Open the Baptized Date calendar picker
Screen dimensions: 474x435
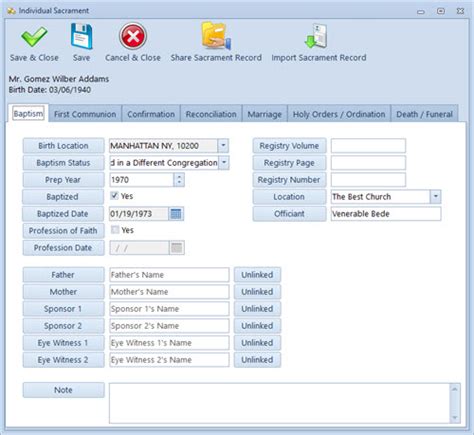point(176,214)
